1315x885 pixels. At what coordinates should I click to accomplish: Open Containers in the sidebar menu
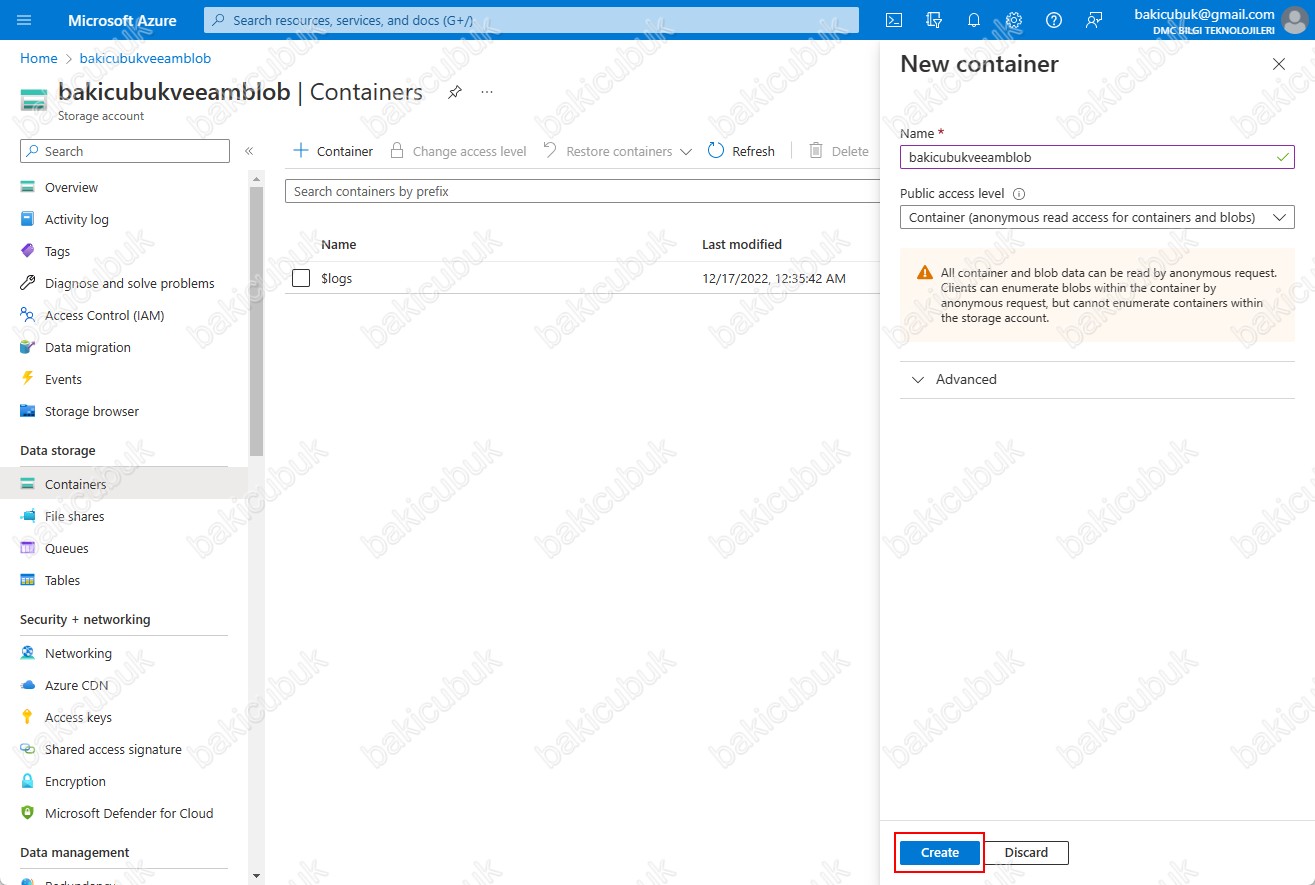click(124, 484)
